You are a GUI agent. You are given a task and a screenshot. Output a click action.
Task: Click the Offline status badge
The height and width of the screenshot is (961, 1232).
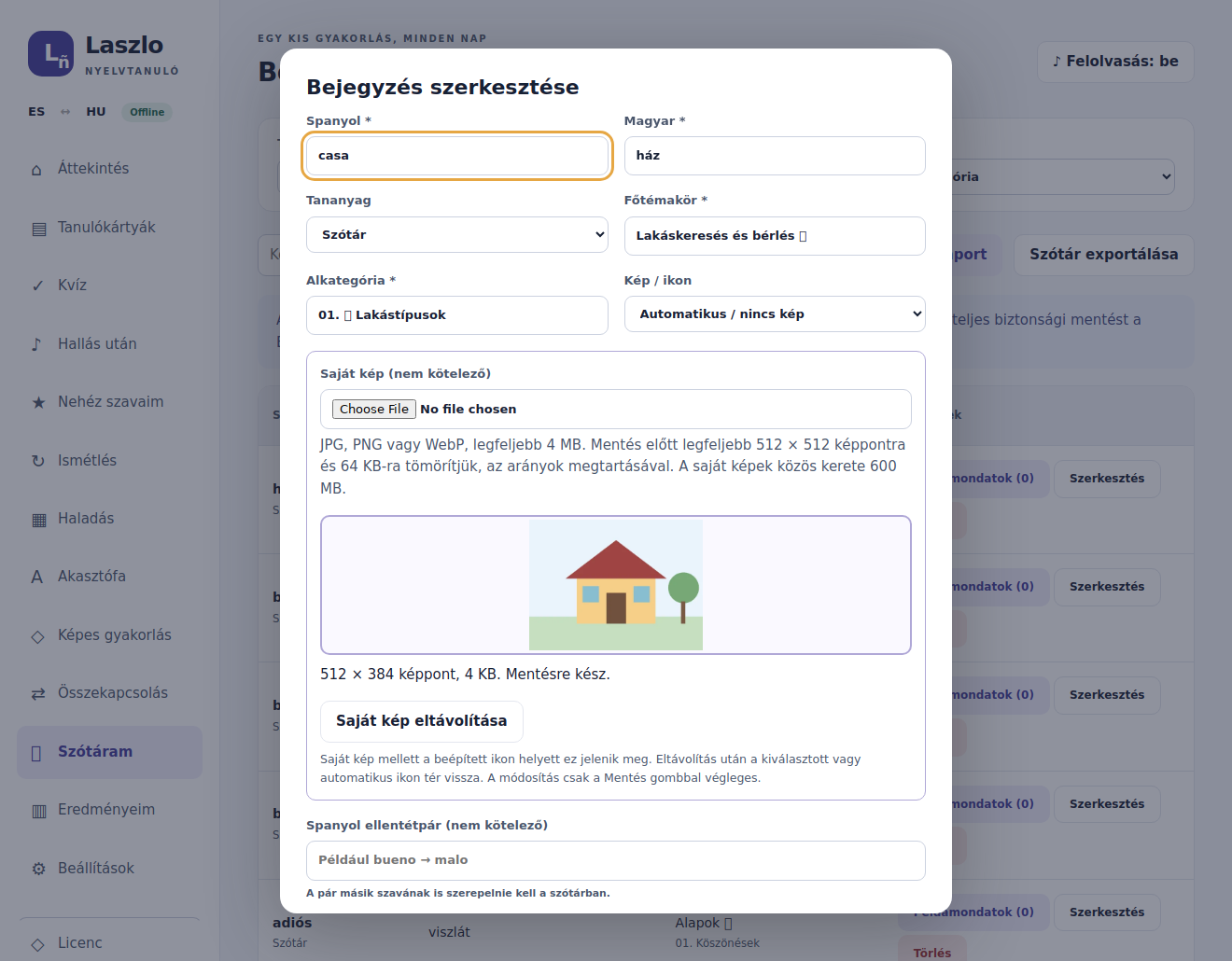(147, 112)
